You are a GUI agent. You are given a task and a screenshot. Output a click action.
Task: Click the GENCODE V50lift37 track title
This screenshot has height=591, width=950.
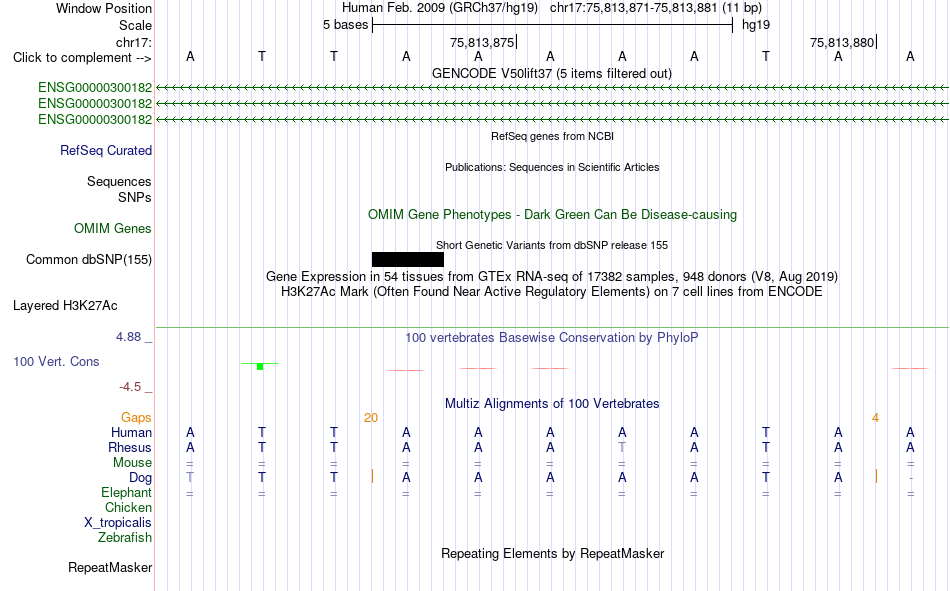552,73
